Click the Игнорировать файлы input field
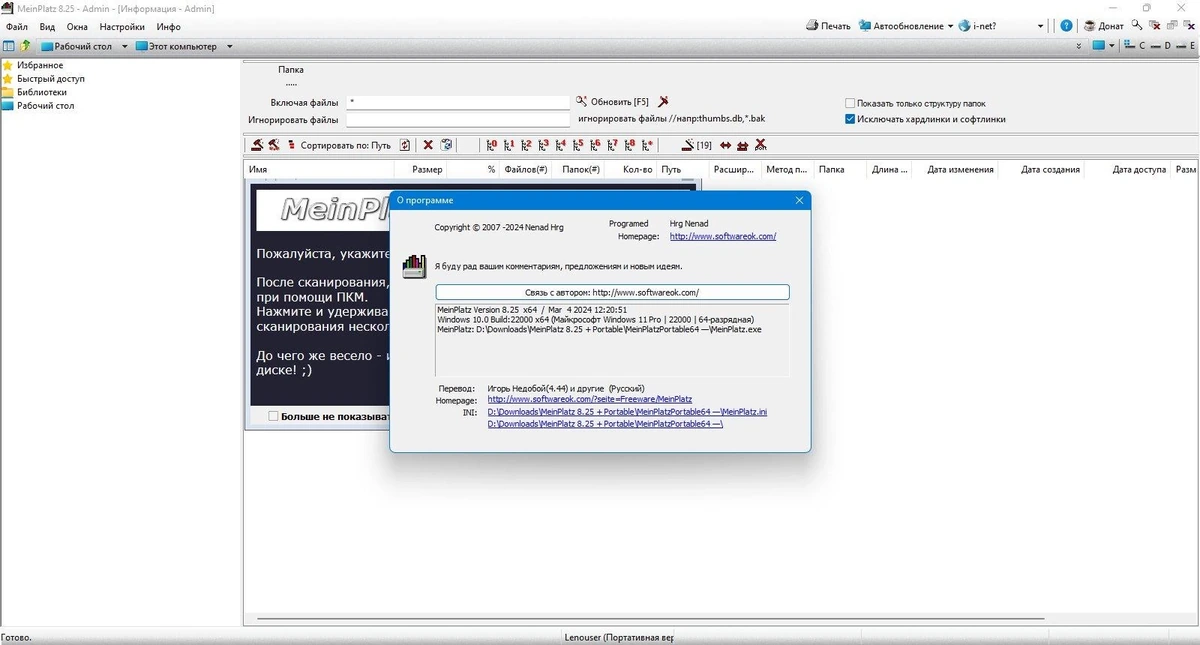This screenshot has height=645, width=1200. coord(458,120)
